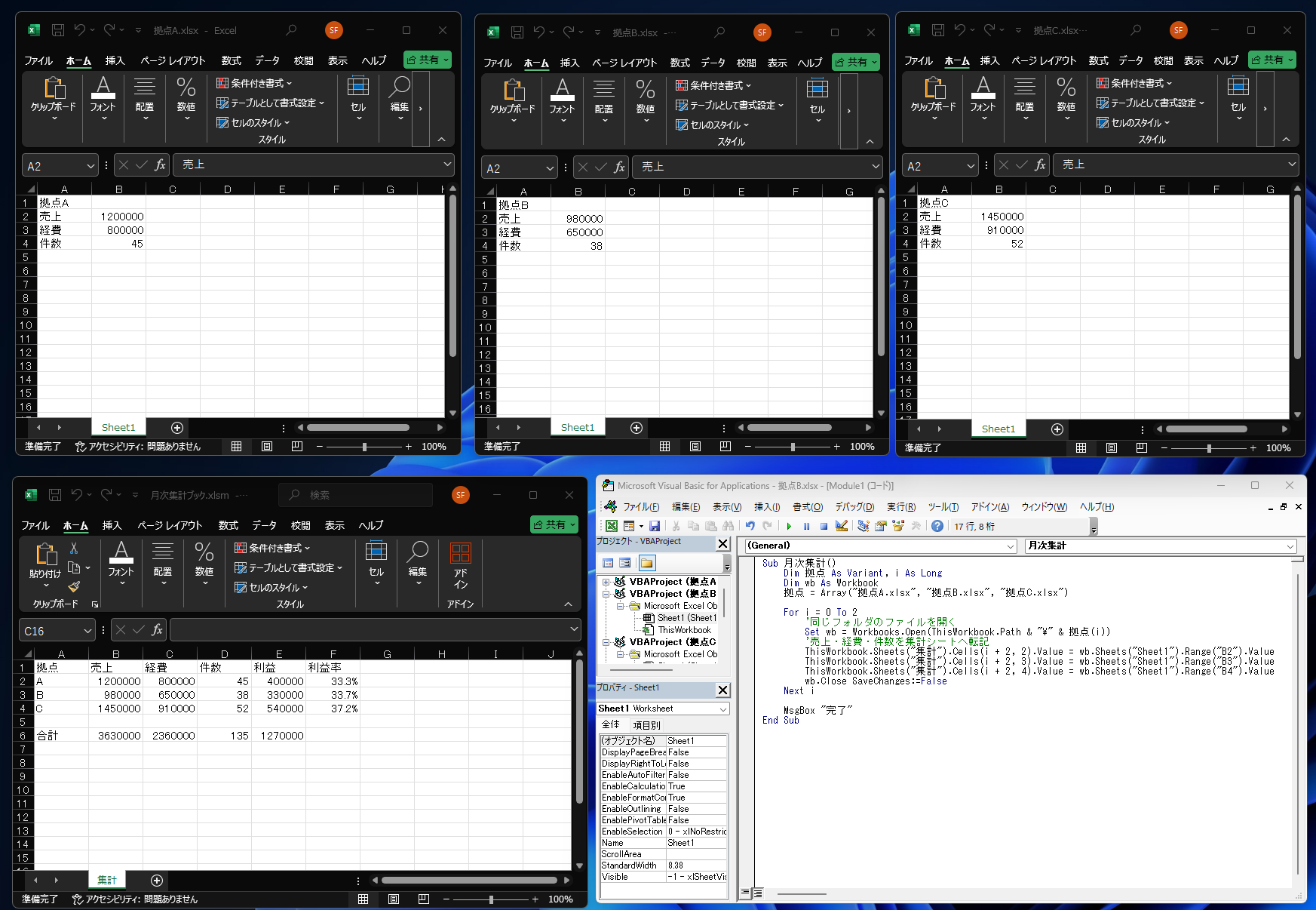Toggle Folders view in the Project Explorer

(647, 563)
